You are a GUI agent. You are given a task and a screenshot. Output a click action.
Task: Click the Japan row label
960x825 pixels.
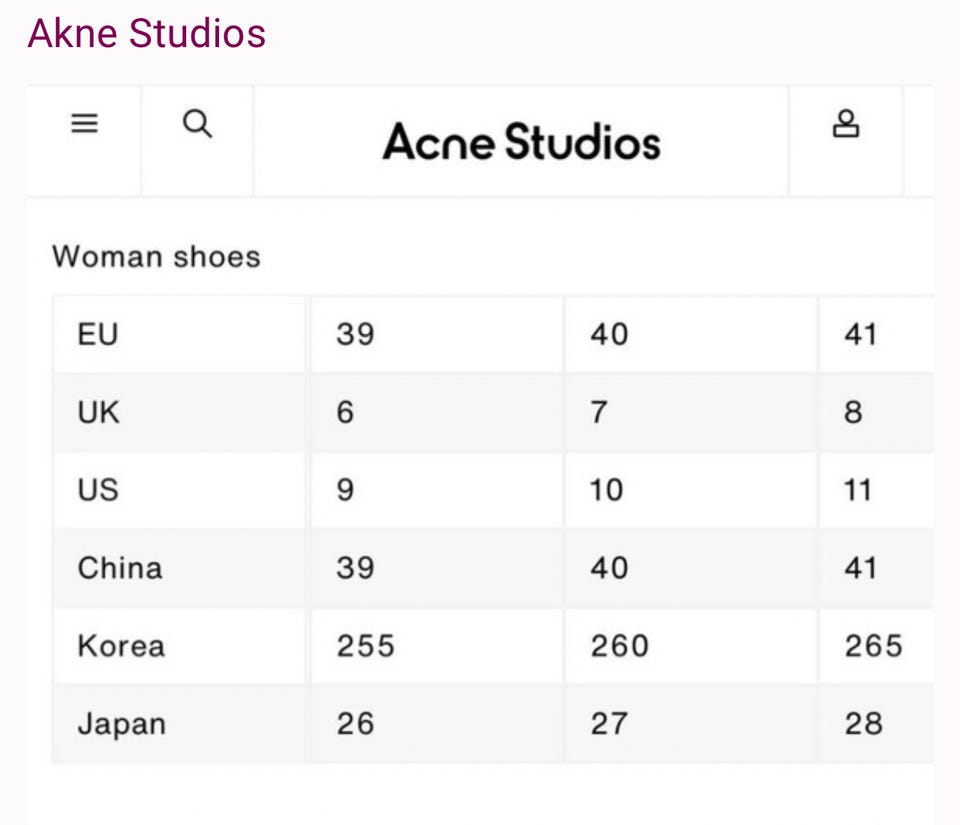[122, 724]
